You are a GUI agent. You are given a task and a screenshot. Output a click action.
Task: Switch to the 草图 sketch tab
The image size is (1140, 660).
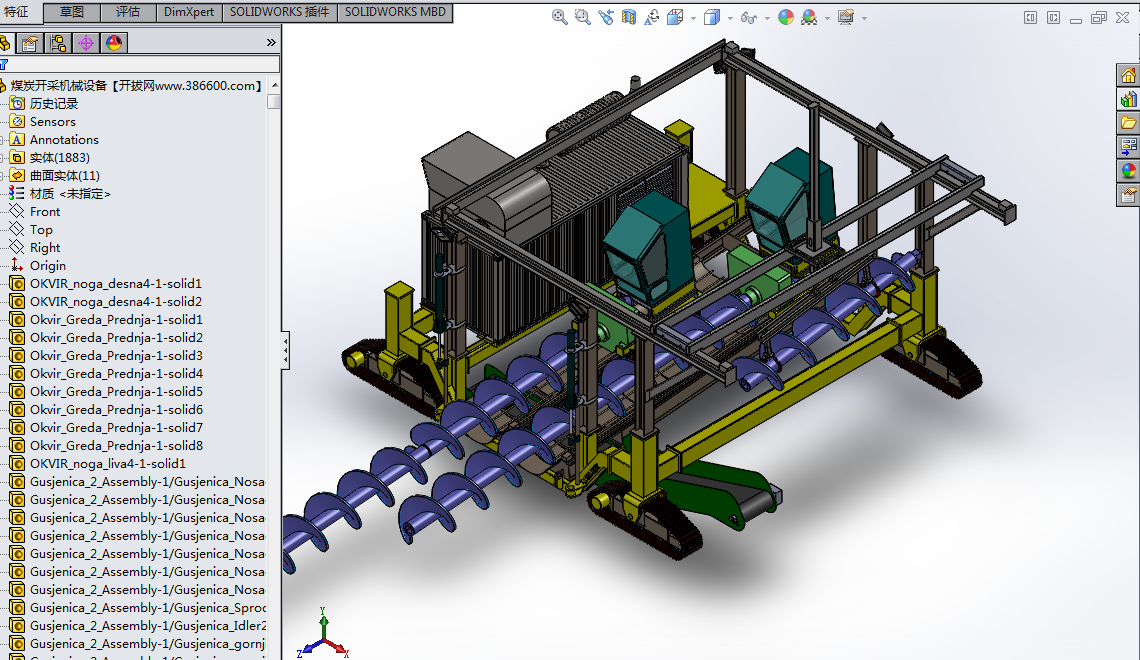coord(72,12)
